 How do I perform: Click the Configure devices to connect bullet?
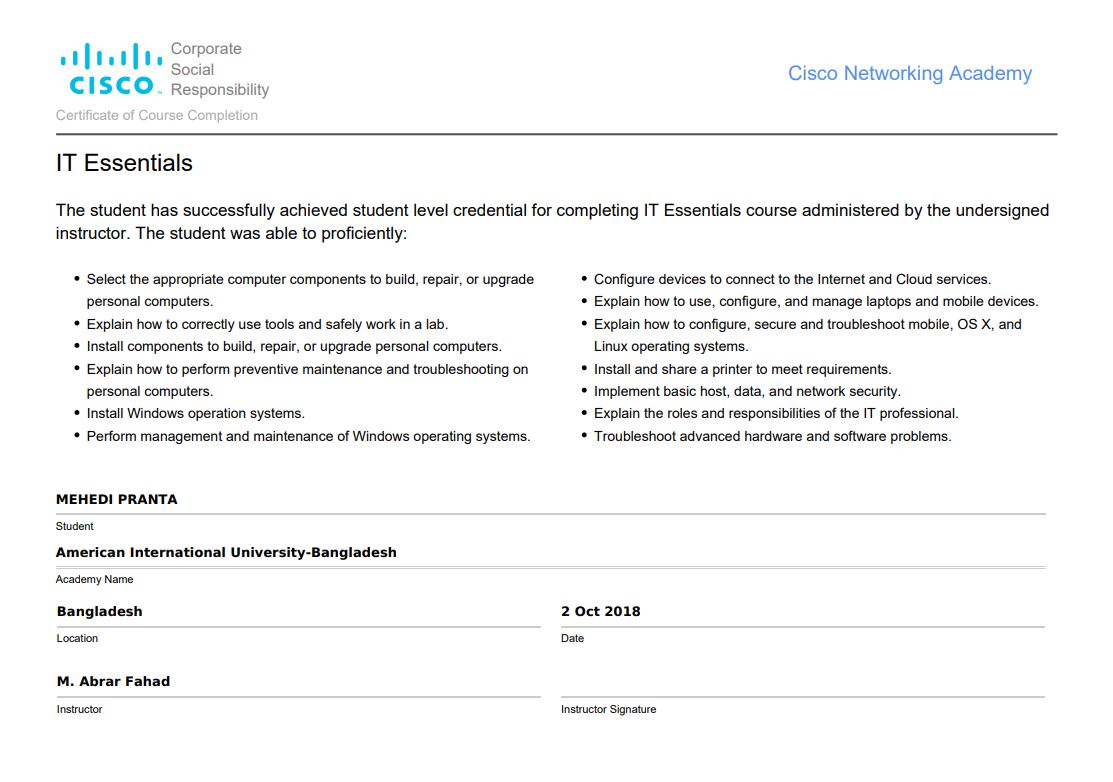pyautogui.click(x=792, y=279)
